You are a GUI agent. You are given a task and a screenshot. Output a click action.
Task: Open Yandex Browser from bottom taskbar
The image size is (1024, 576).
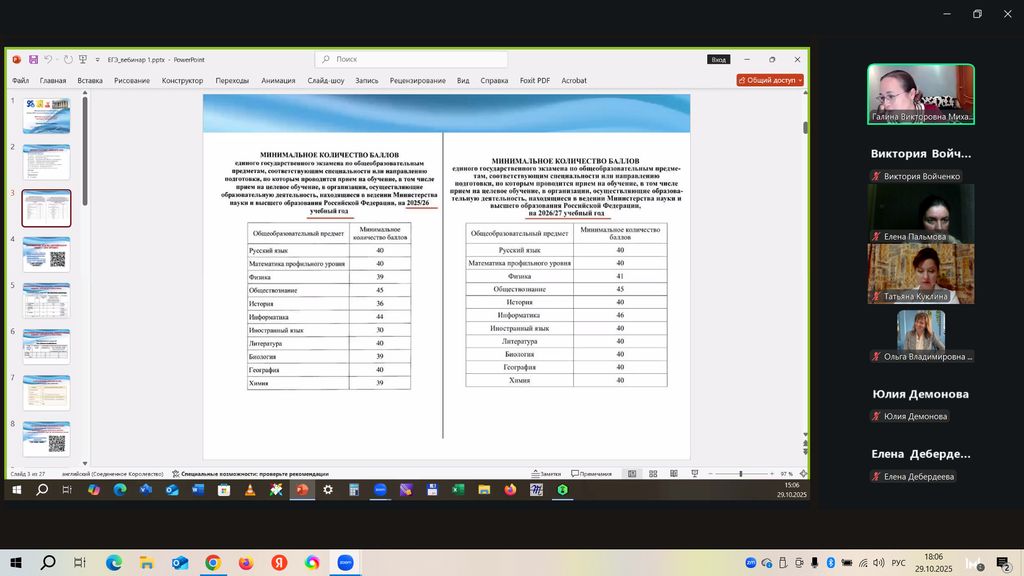279,563
